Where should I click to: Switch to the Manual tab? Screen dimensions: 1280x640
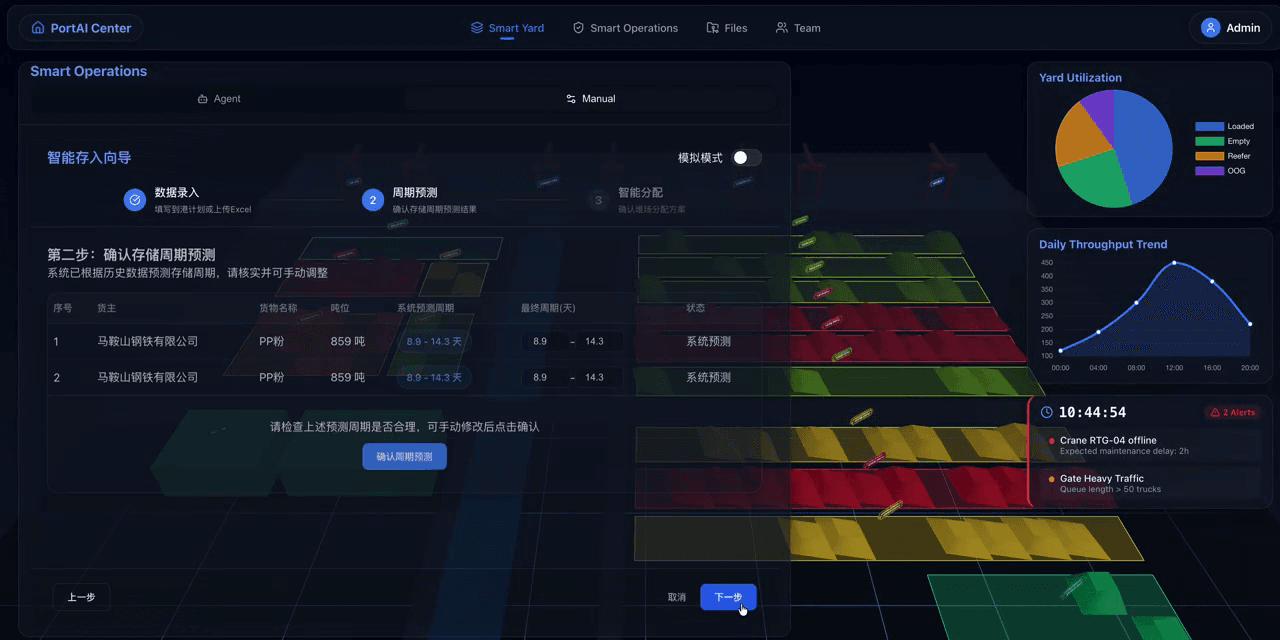coord(590,99)
